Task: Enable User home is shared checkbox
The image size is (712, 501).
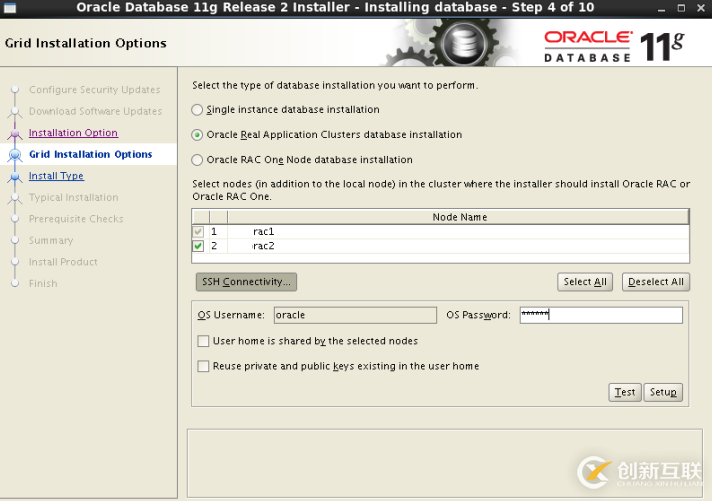Action: (203, 341)
